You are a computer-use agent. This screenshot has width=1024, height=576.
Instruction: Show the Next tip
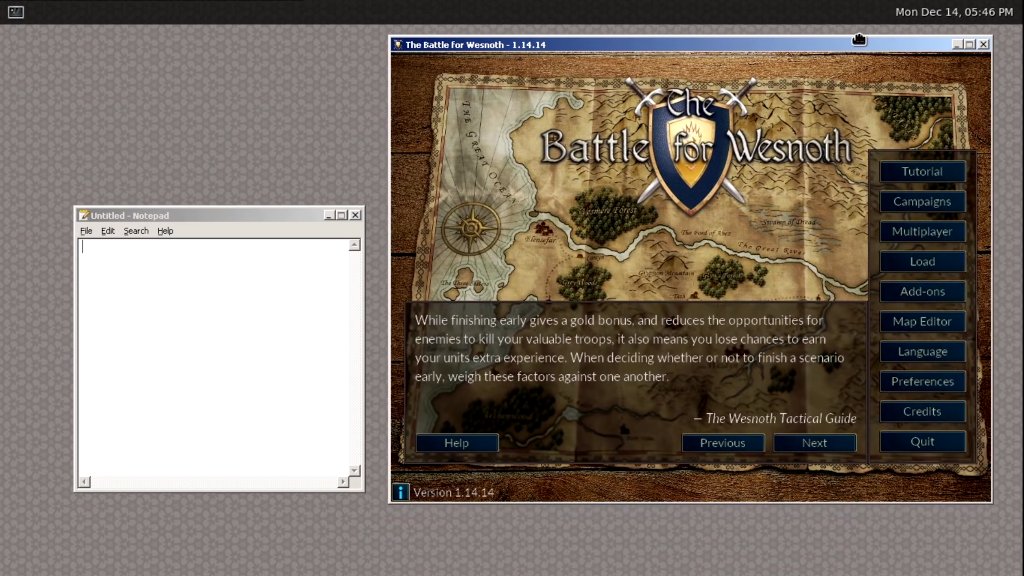point(814,443)
